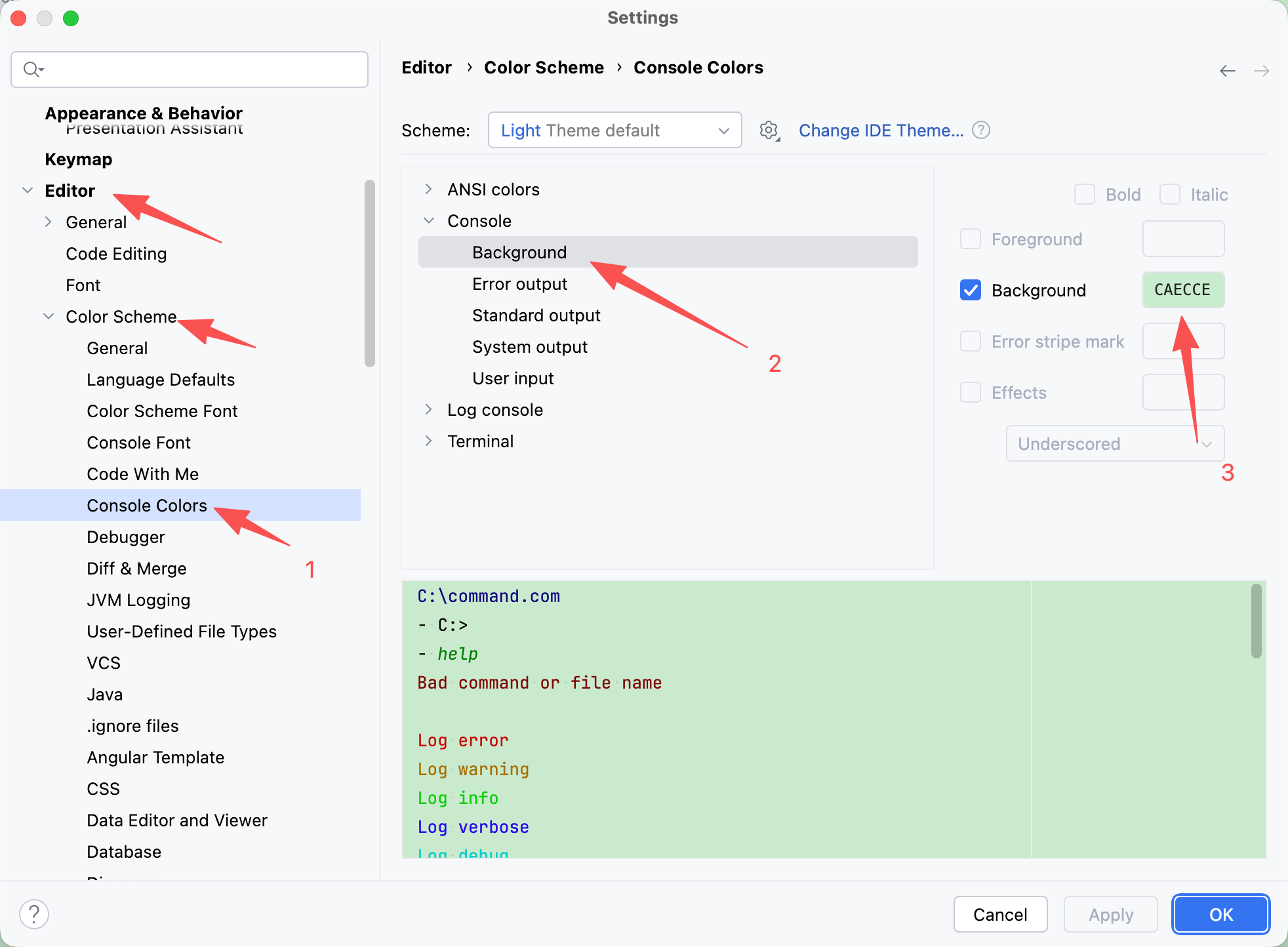Navigate forward with the right arrow icon
1288x947 pixels.
point(1262,70)
